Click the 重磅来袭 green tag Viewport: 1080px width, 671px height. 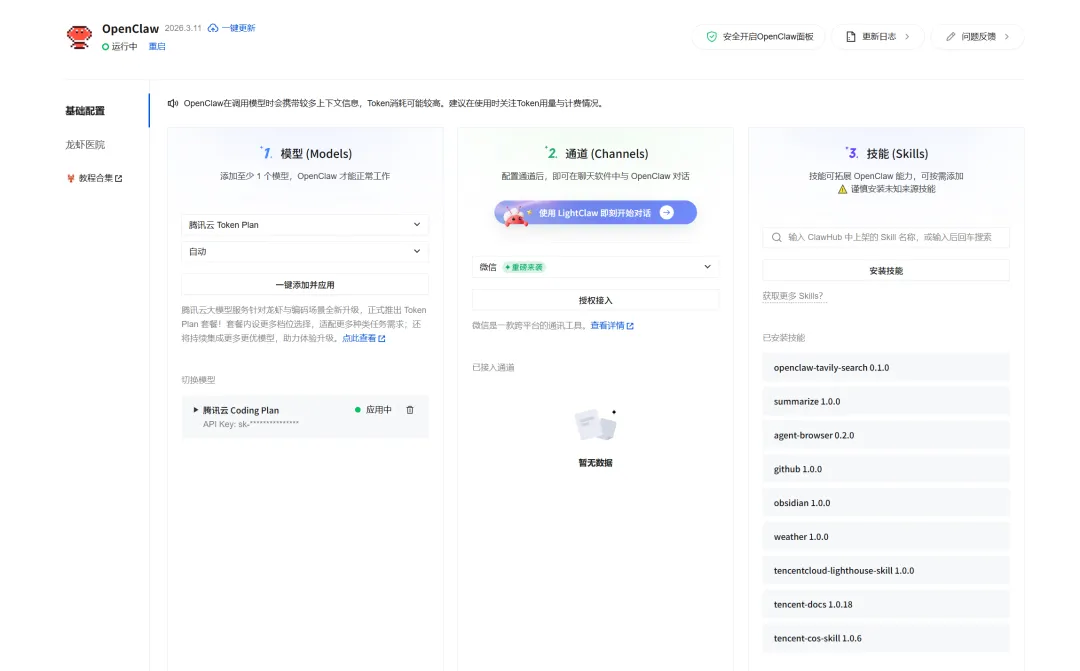523,267
